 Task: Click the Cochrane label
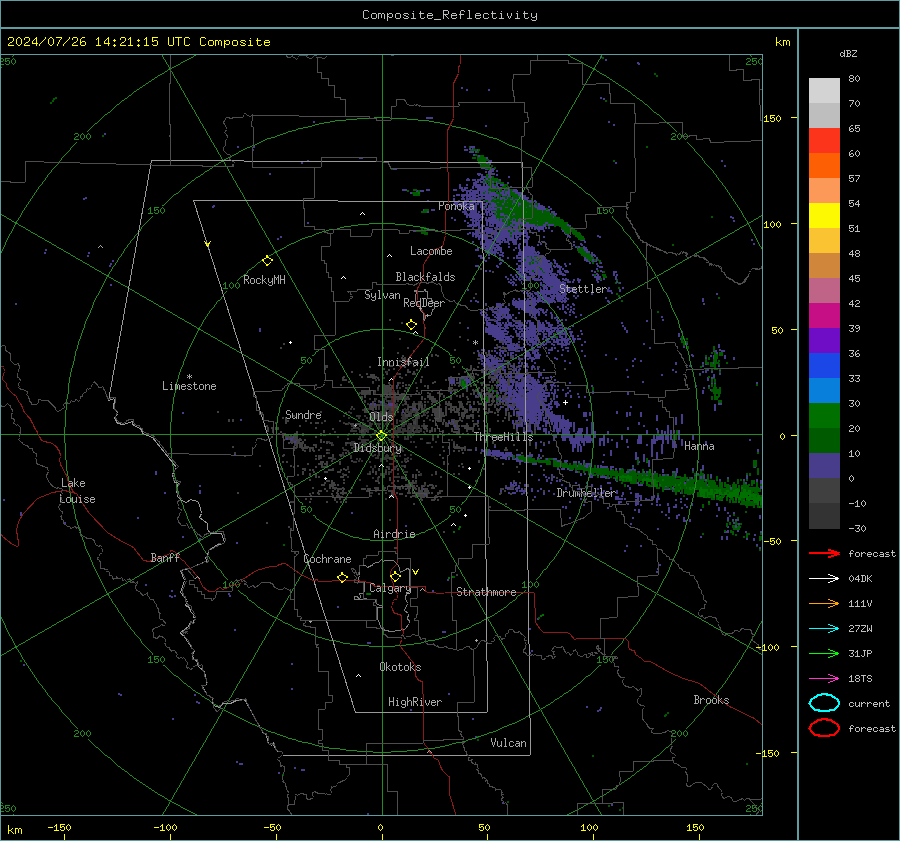pyautogui.click(x=327, y=559)
